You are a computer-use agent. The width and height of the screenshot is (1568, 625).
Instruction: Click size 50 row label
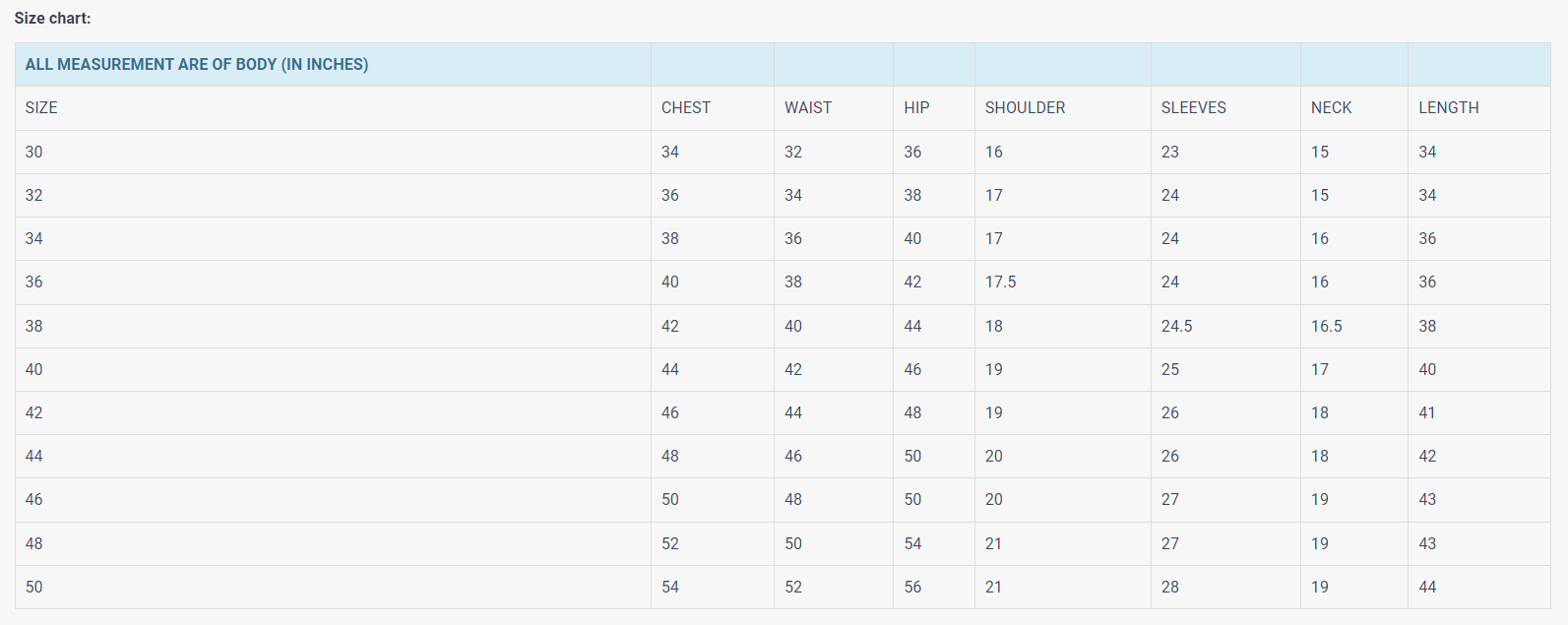tap(34, 587)
